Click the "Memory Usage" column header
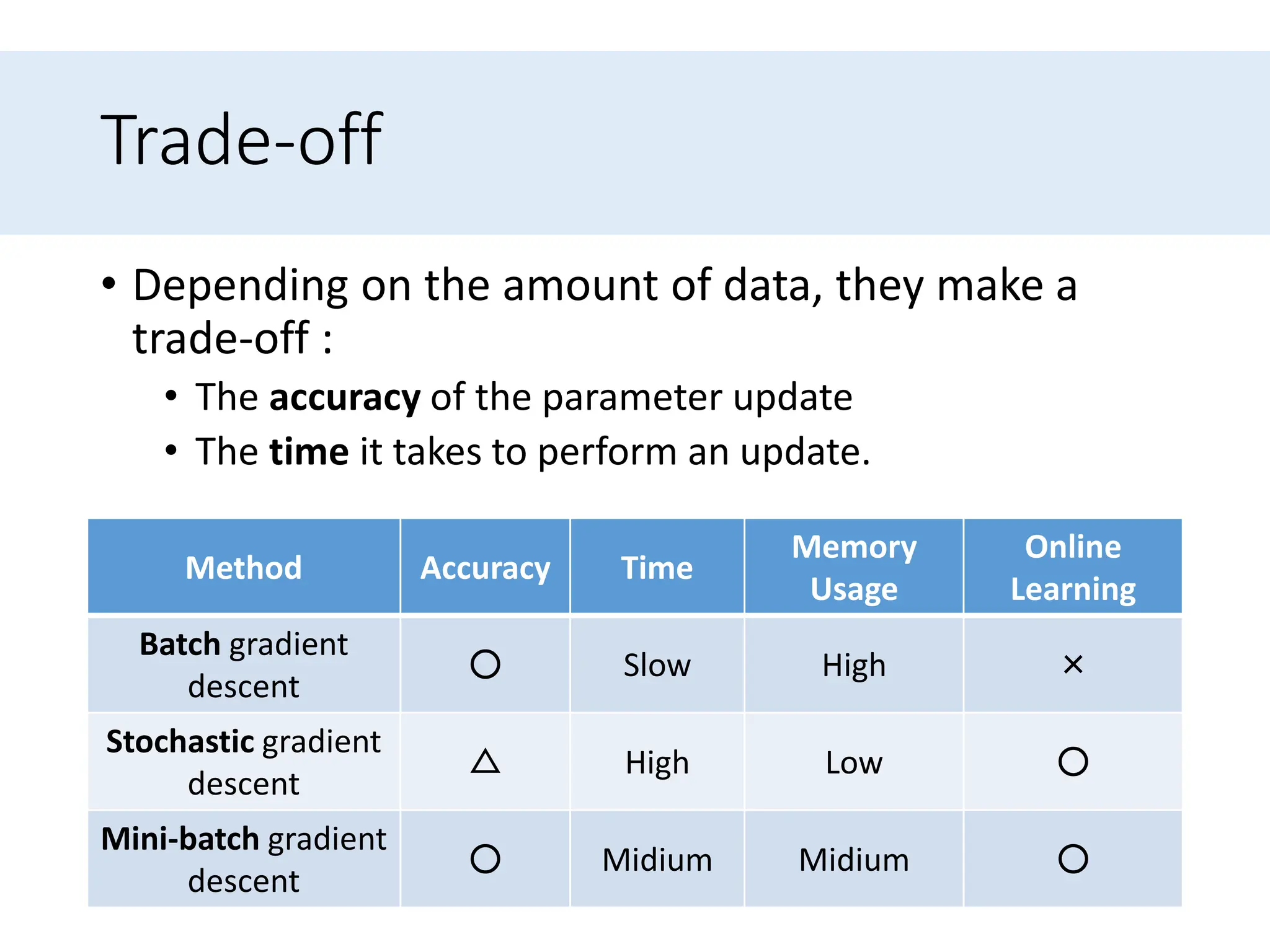 854,567
